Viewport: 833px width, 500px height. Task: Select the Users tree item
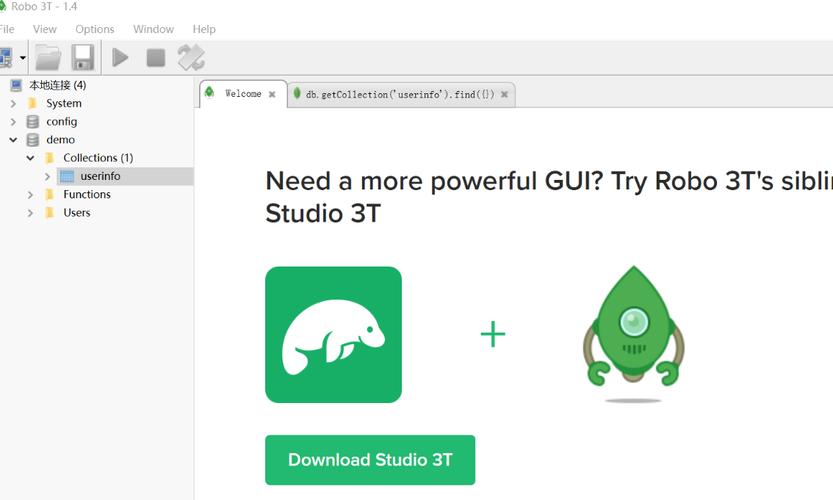click(77, 213)
